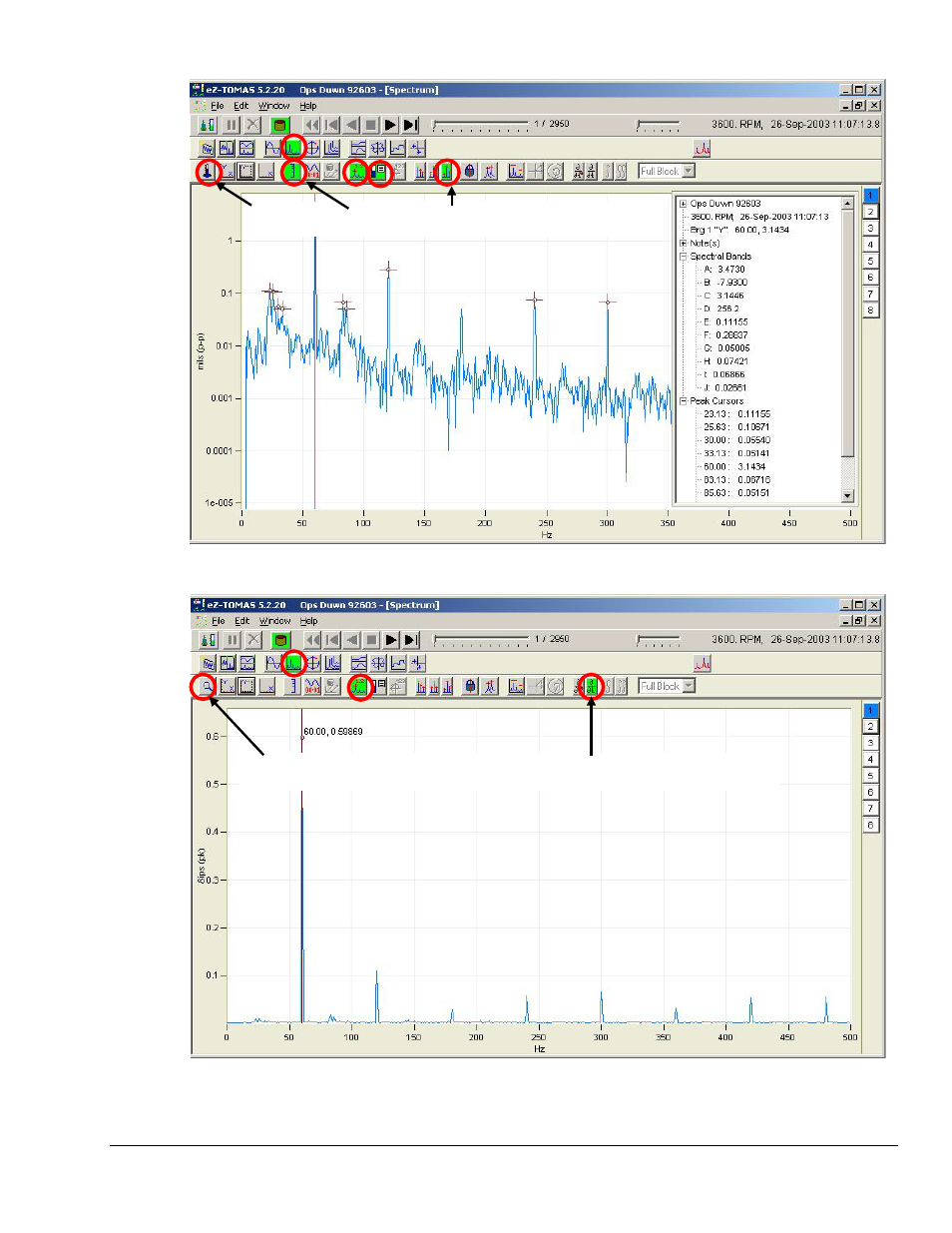952x1233 pixels.
Task: Click padlock icon in top window toolbar
Action: pyautogui.click(x=469, y=172)
